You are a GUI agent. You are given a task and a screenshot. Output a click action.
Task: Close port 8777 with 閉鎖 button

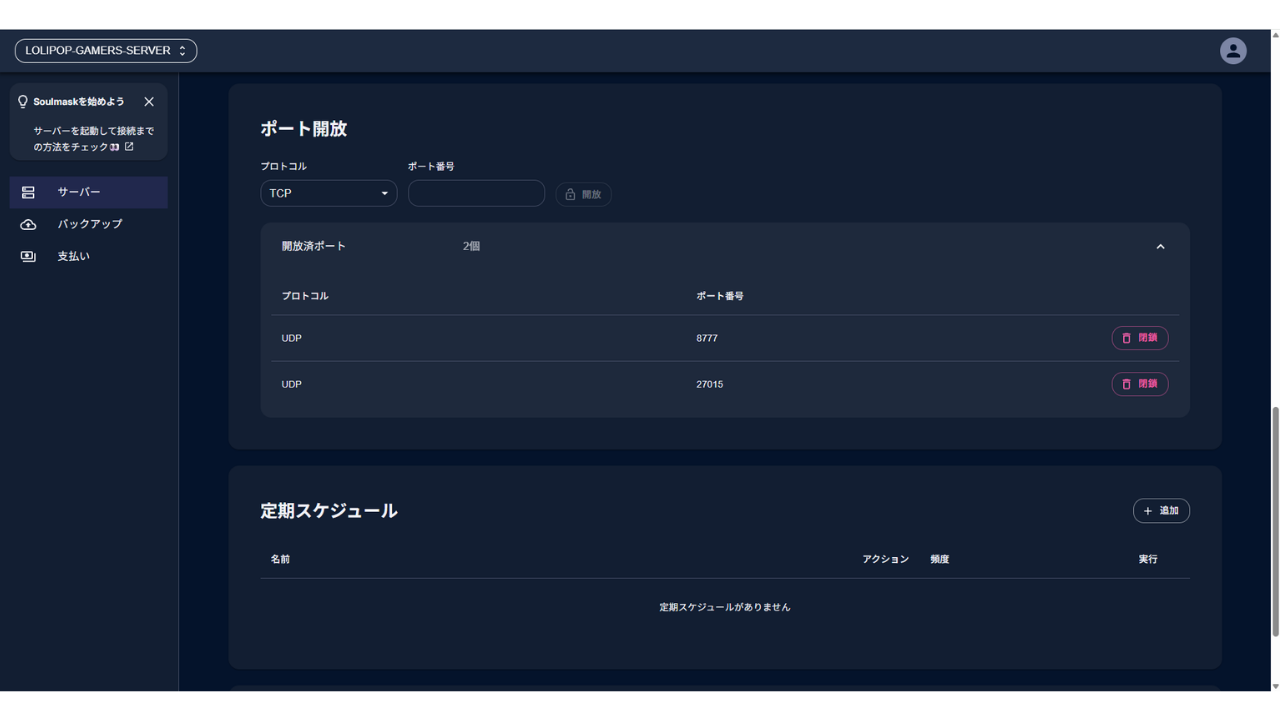[x=1140, y=338]
